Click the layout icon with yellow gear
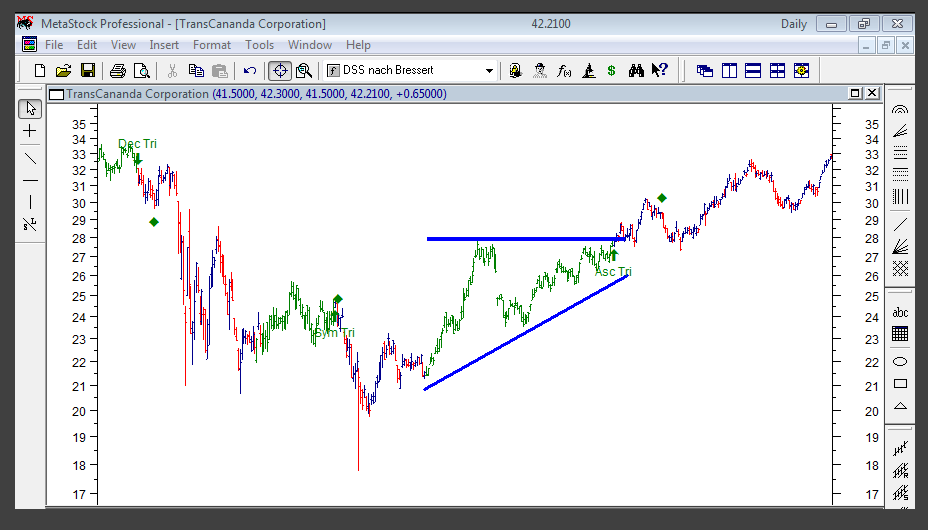Image resolution: width=928 pixels, height=530 pixels. tap(801, 71)
